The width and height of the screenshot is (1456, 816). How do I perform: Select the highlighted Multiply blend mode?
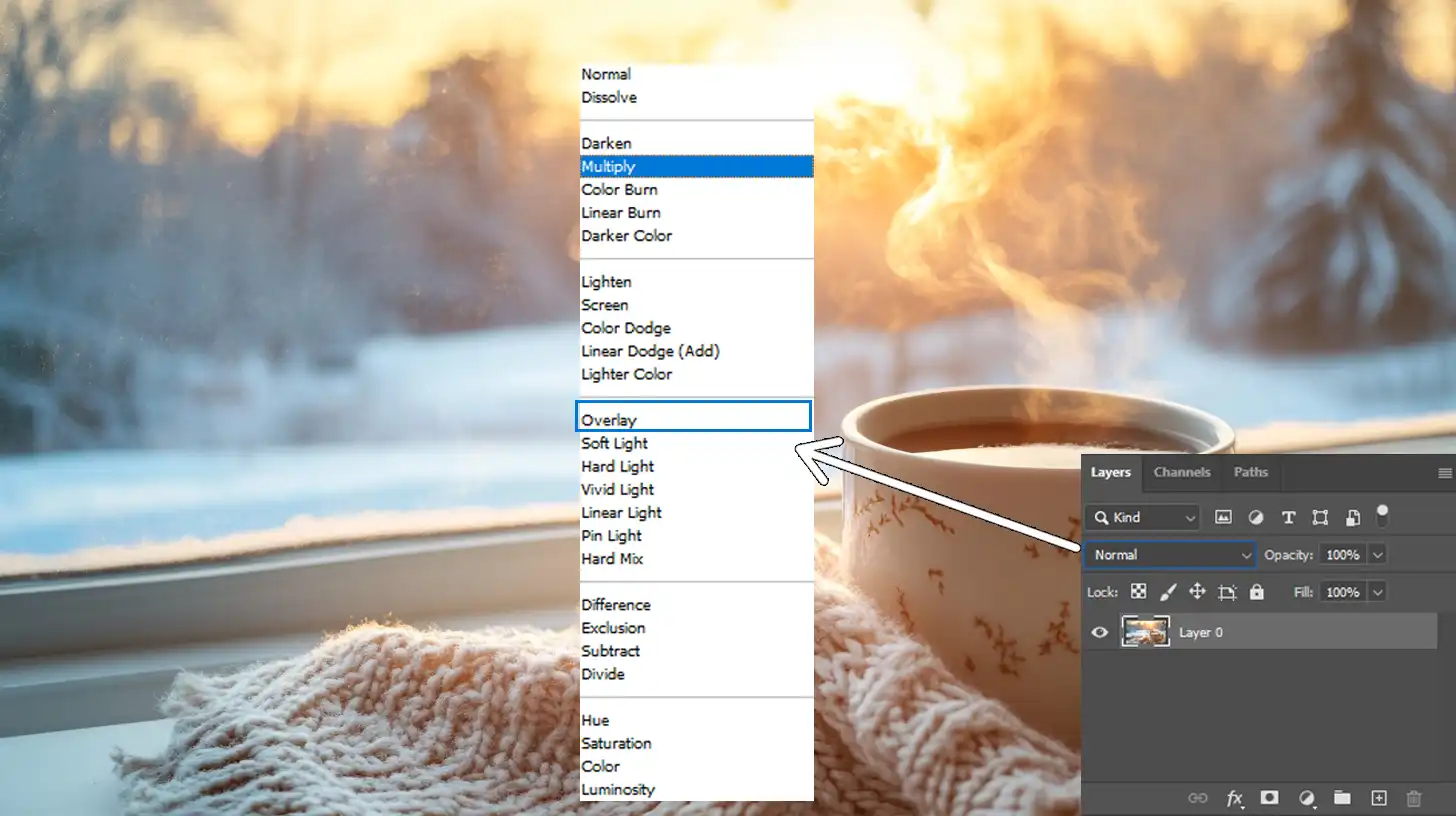pos(696,166)
